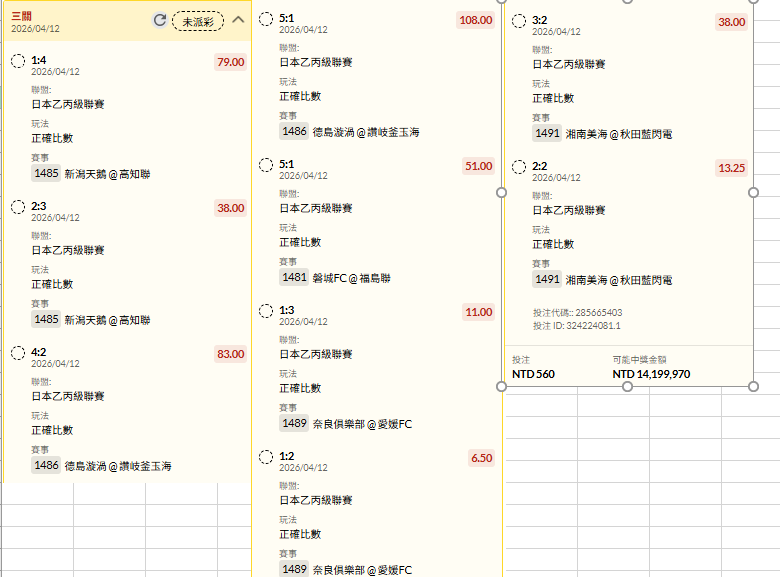This screenshot has height=577, width=780.
Task: Click the refresh icon in the 三關 header
Action: 160,20
